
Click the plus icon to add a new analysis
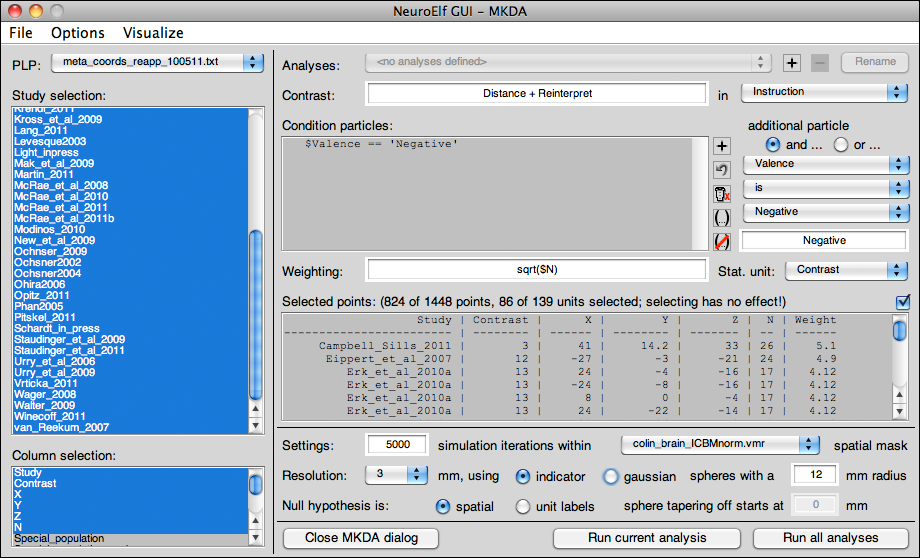[x=792, y=63]
